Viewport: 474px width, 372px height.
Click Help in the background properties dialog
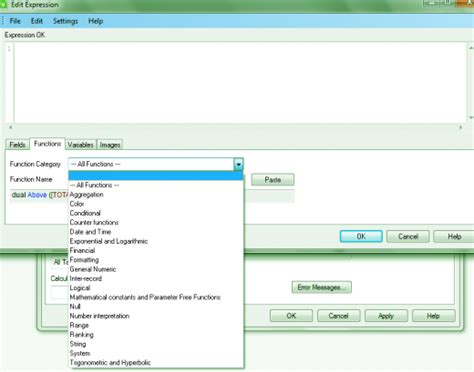click(433, 316)
